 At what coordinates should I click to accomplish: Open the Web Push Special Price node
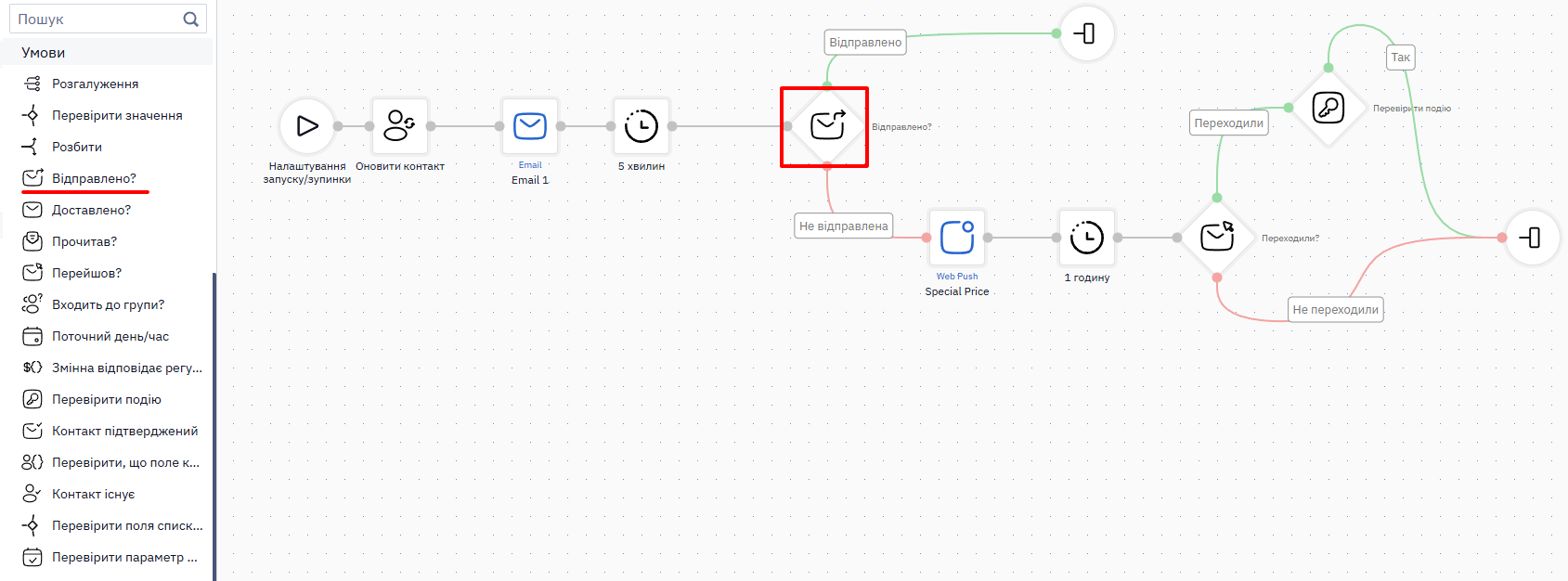pyautogui.click(x=957, y=238)
